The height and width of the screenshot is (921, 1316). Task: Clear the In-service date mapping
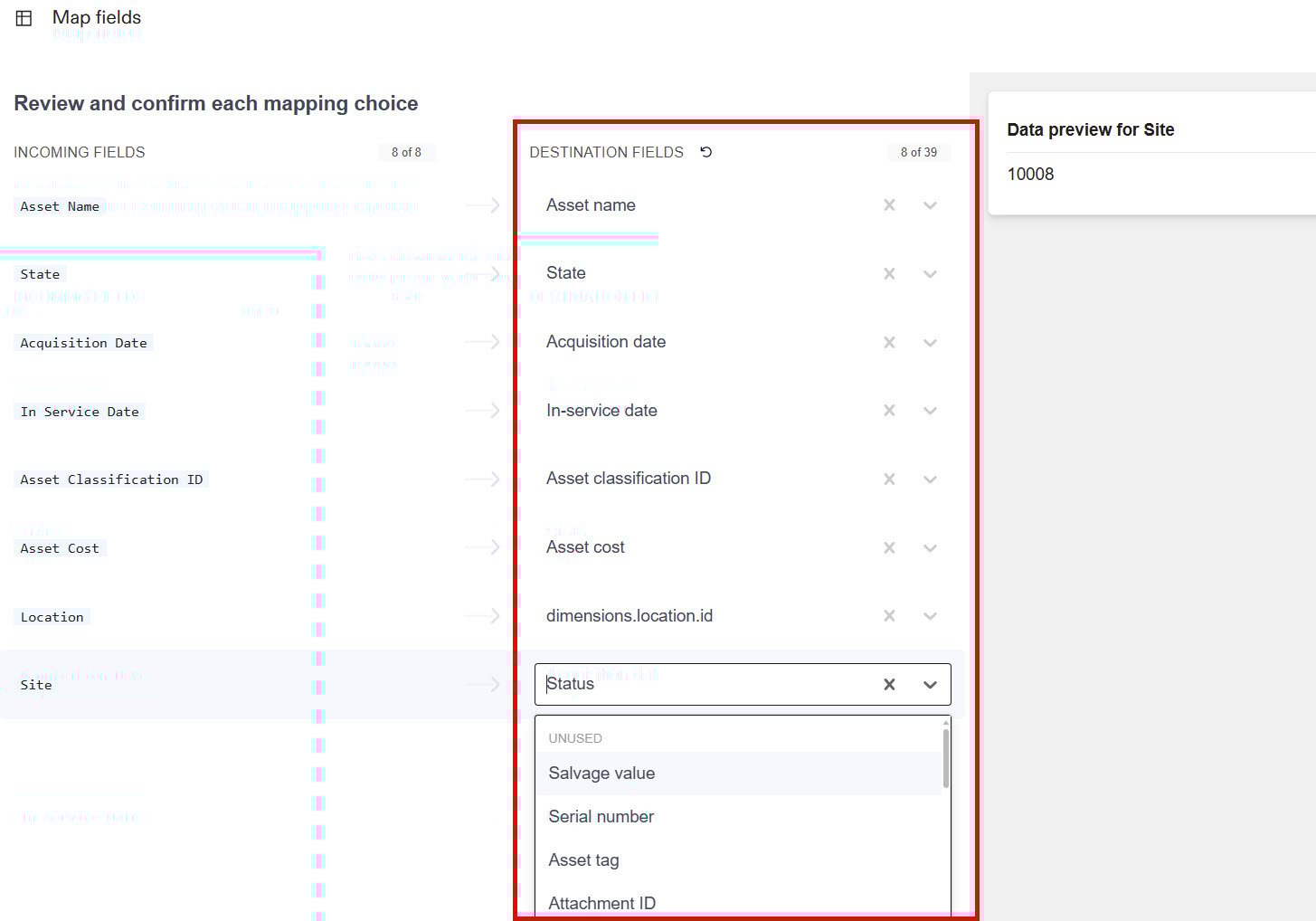click(x=889, y=411)
